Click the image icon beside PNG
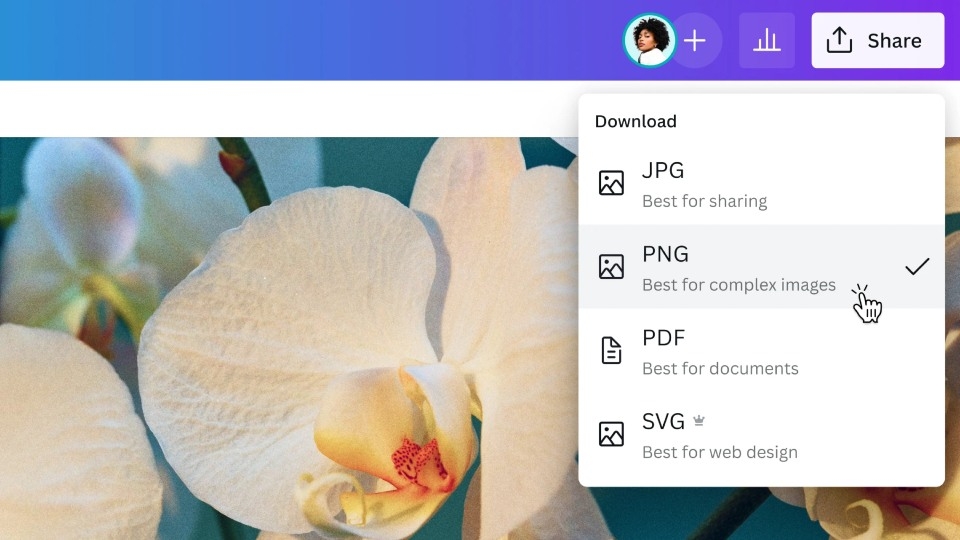Screen dimensions: 960x540 [x=611, y=266]
